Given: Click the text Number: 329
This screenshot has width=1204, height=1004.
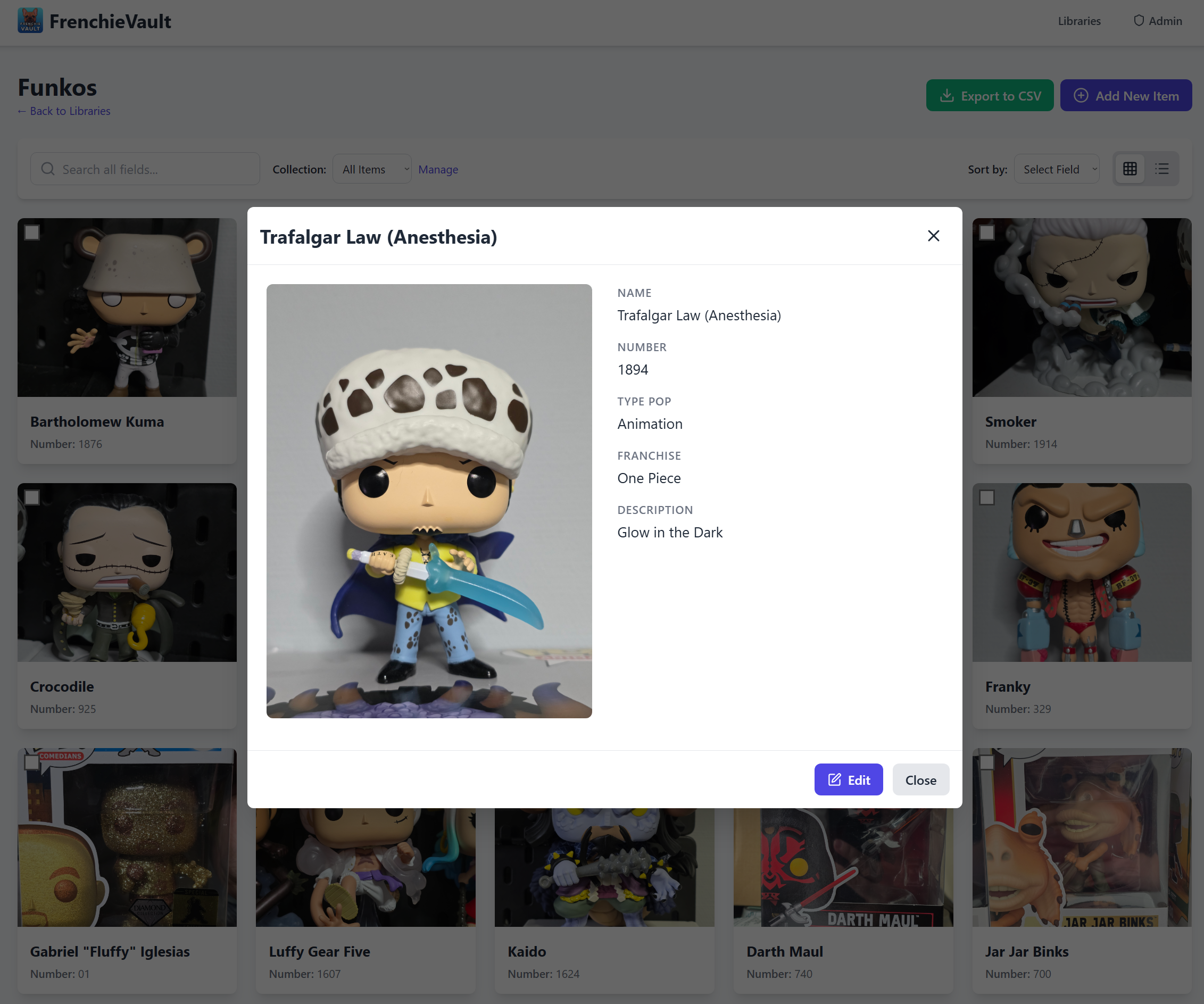Looking at the screenshot, I should pyautogui.click(x=1018, y=709).
